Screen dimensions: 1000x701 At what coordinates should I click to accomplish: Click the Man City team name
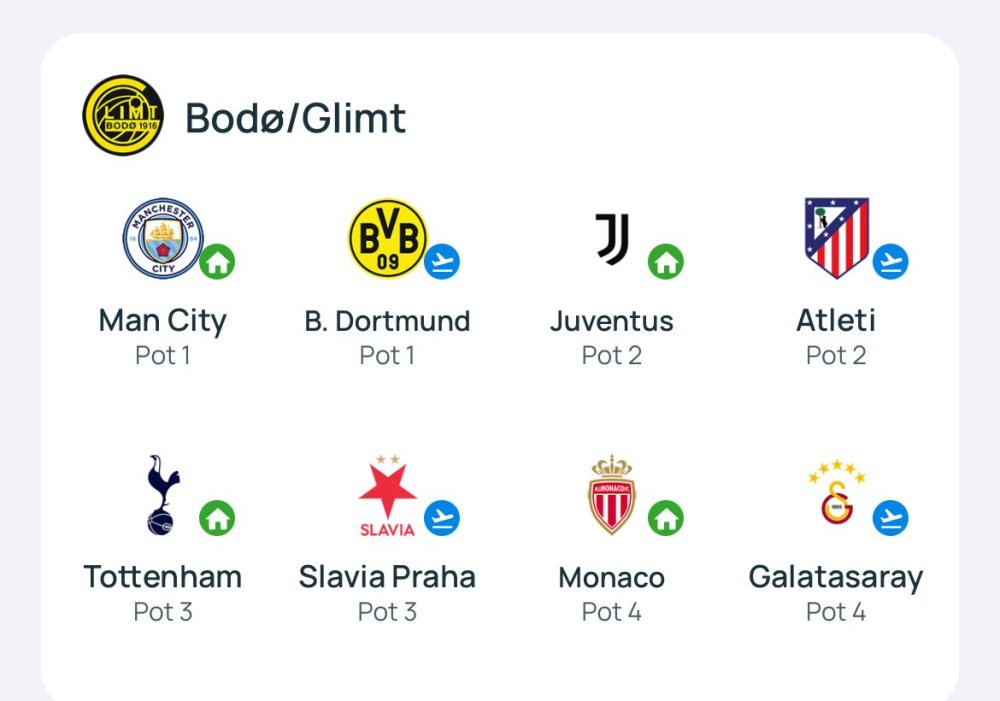[x=163, y=321]
